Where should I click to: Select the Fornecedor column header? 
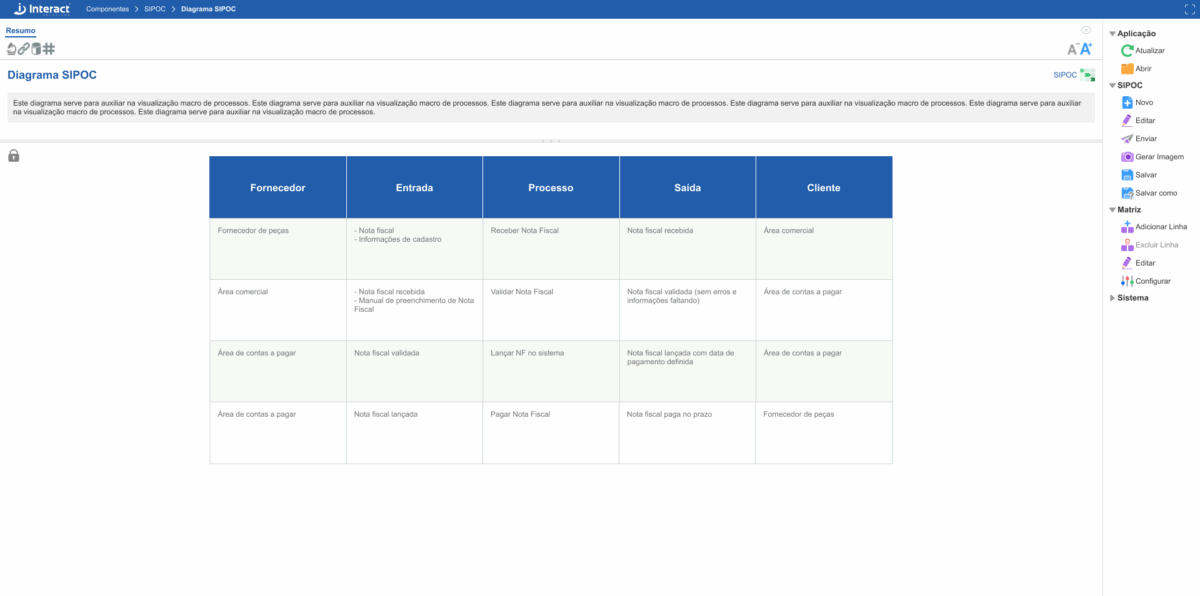[x=278, y=187]
